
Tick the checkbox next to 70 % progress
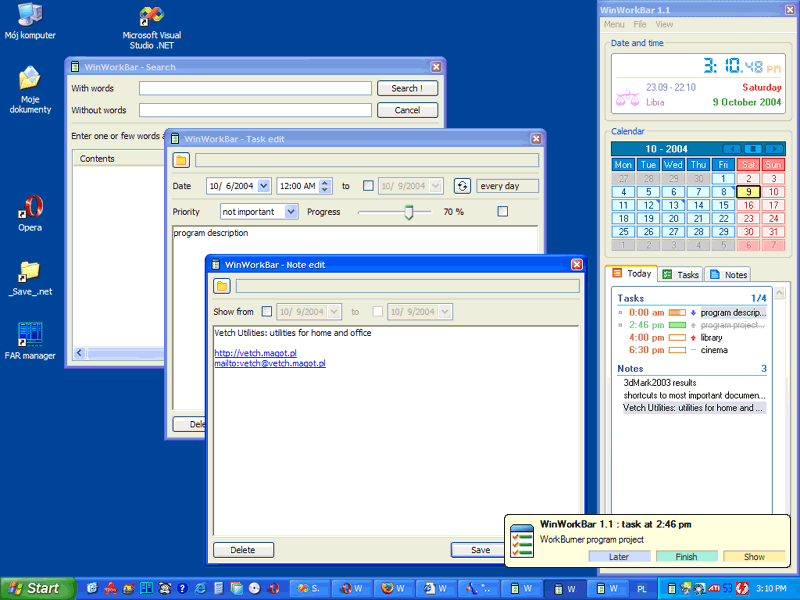pos(502,211)
